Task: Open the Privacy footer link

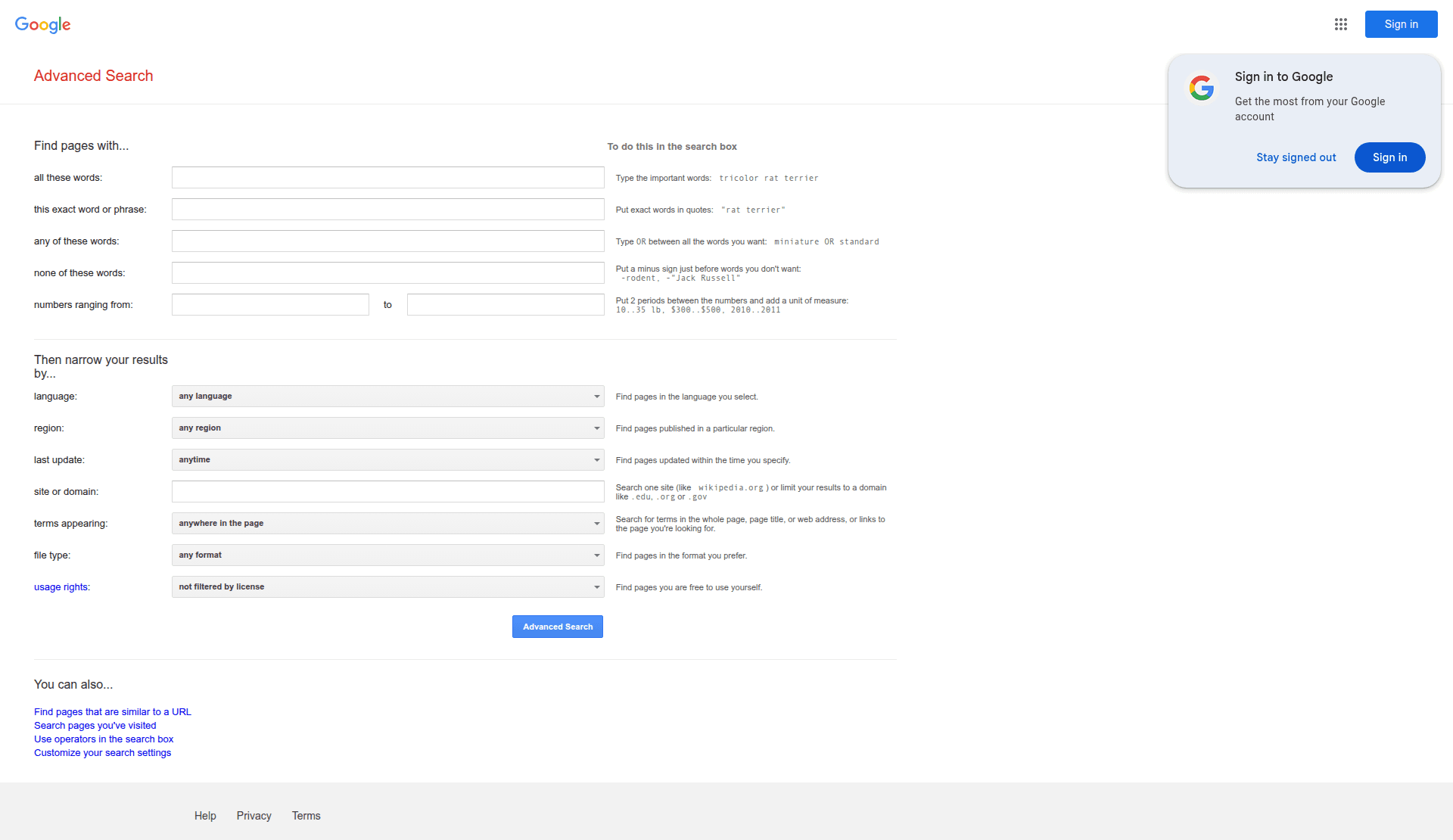Action: tap(254, 816)
